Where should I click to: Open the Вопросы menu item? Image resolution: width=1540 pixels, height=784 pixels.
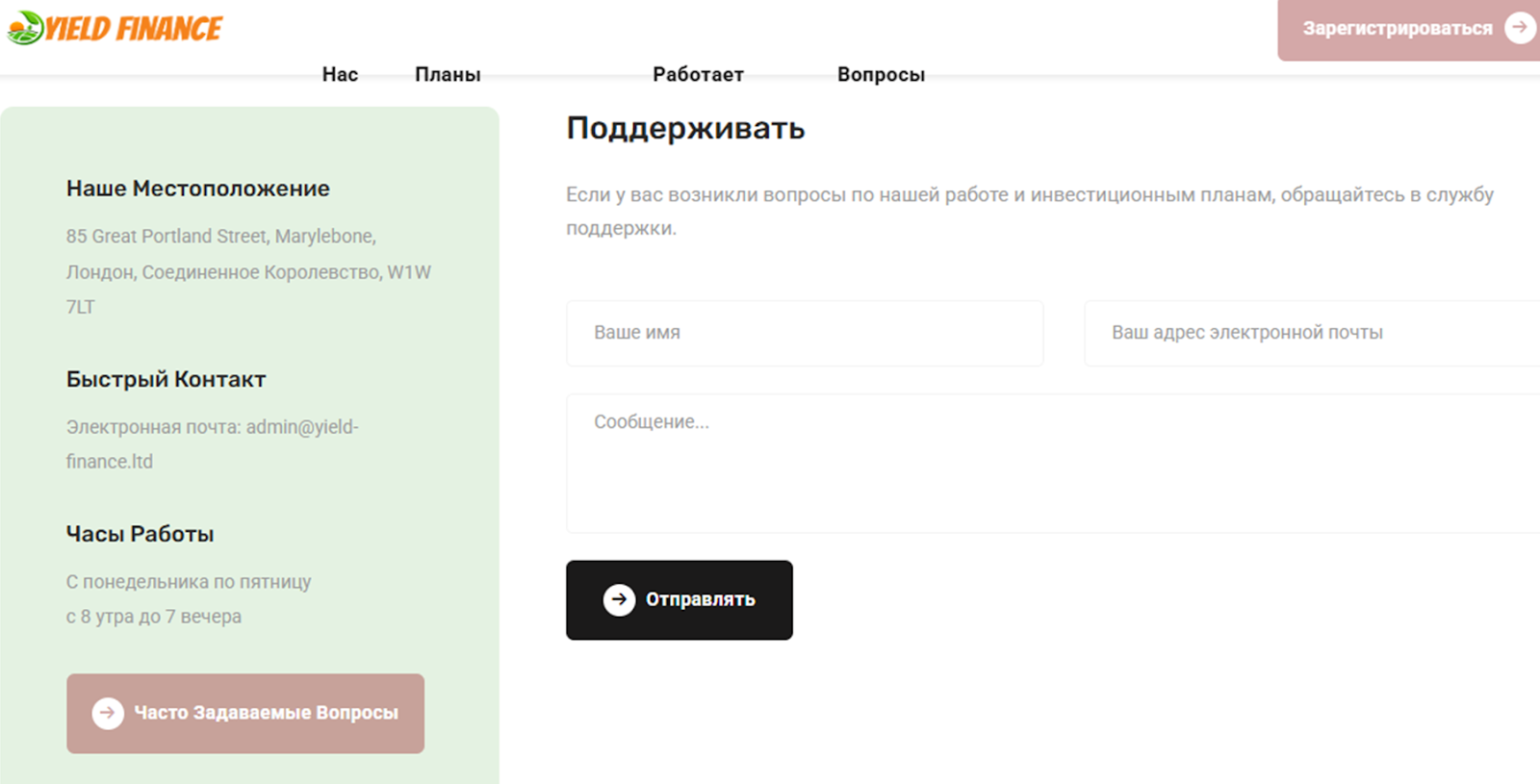pos(881,74)
